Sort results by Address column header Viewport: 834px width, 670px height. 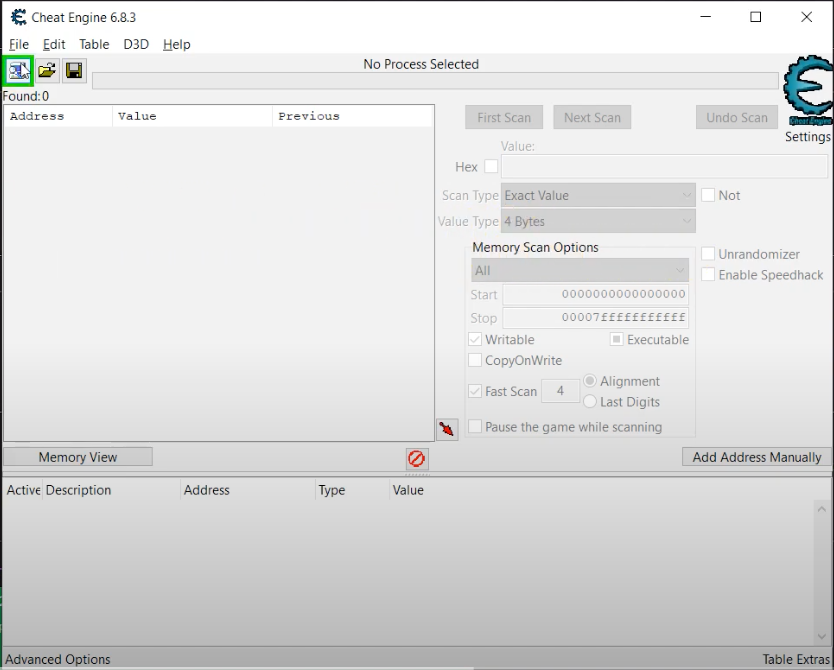(58, 116)
